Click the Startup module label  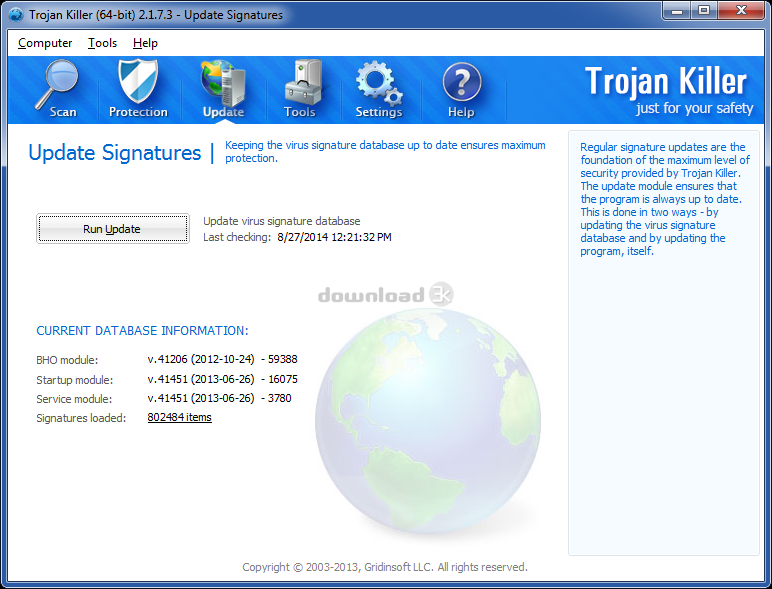(74, 380)
